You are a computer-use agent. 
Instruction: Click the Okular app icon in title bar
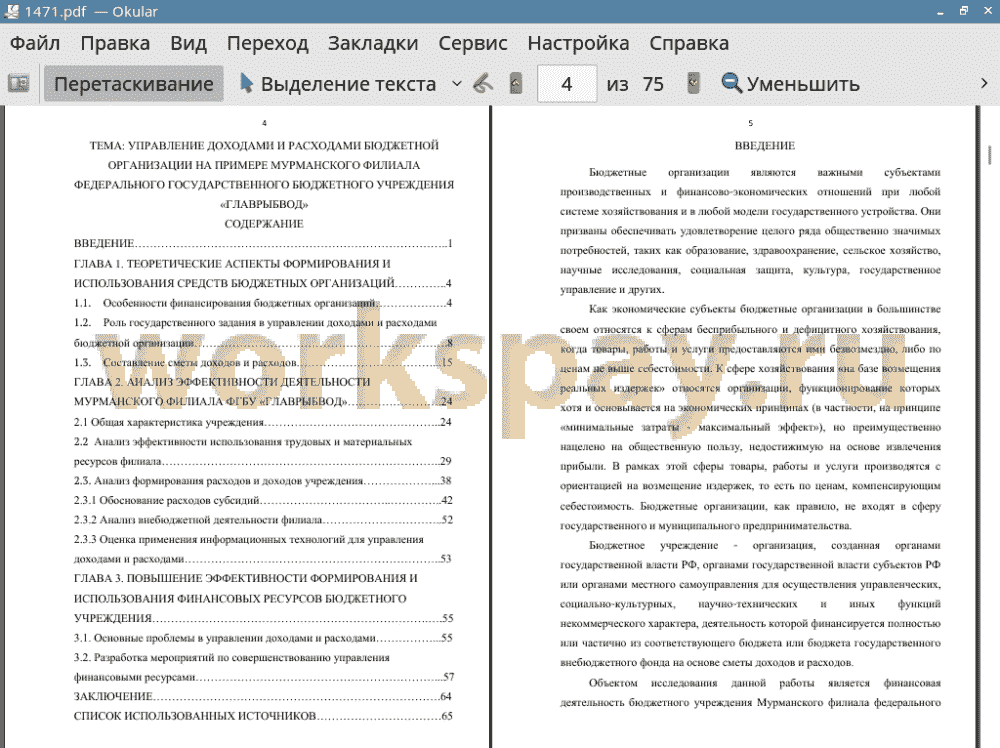click(x=11, y=11)
